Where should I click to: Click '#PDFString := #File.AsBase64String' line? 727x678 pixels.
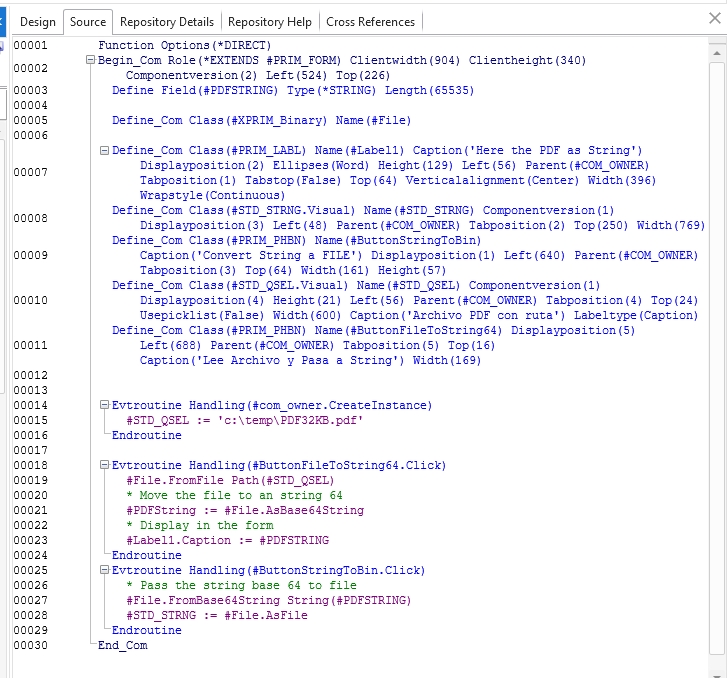point(245,510)
